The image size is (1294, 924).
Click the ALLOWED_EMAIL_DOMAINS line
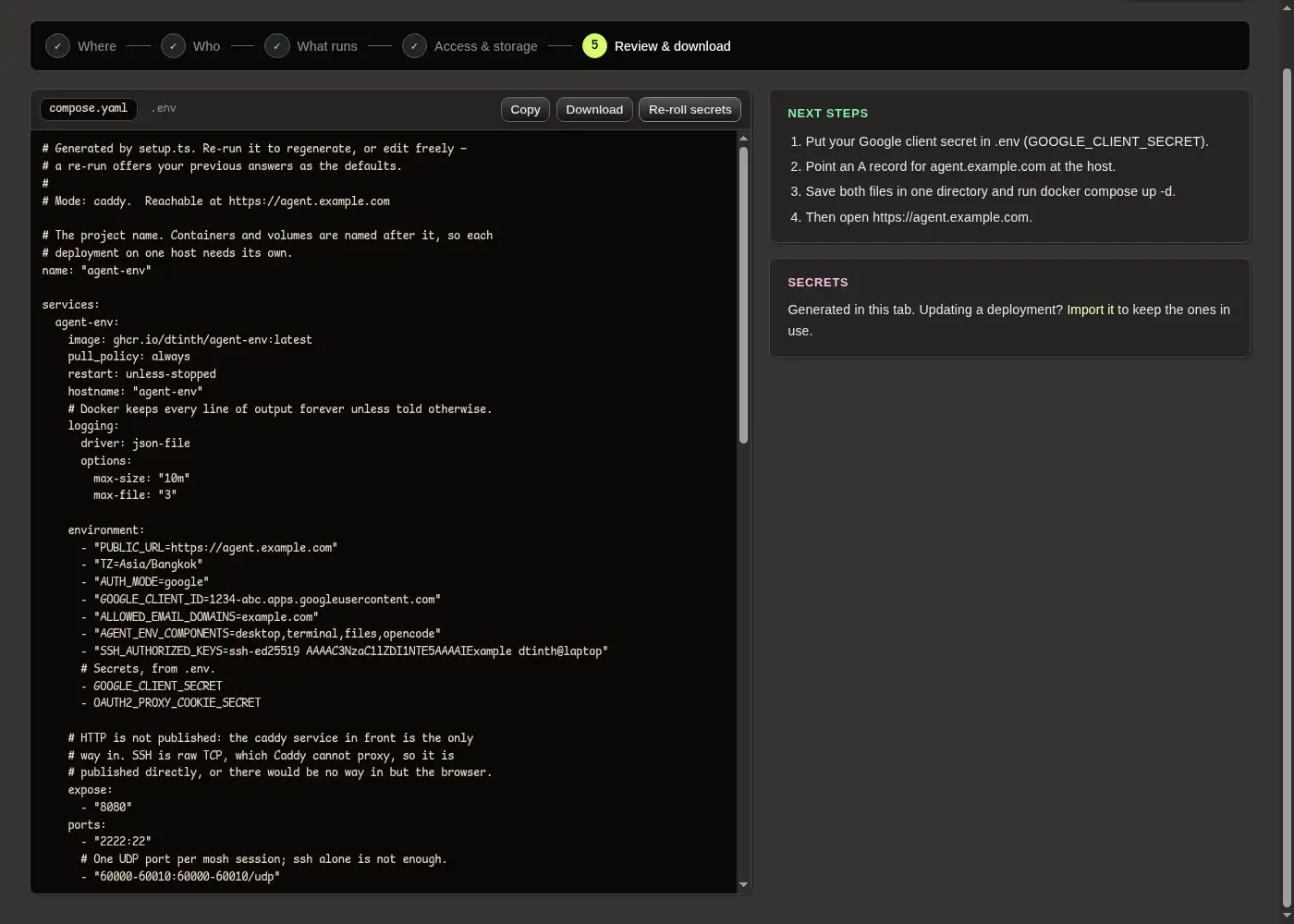click(x=200, y=617)
